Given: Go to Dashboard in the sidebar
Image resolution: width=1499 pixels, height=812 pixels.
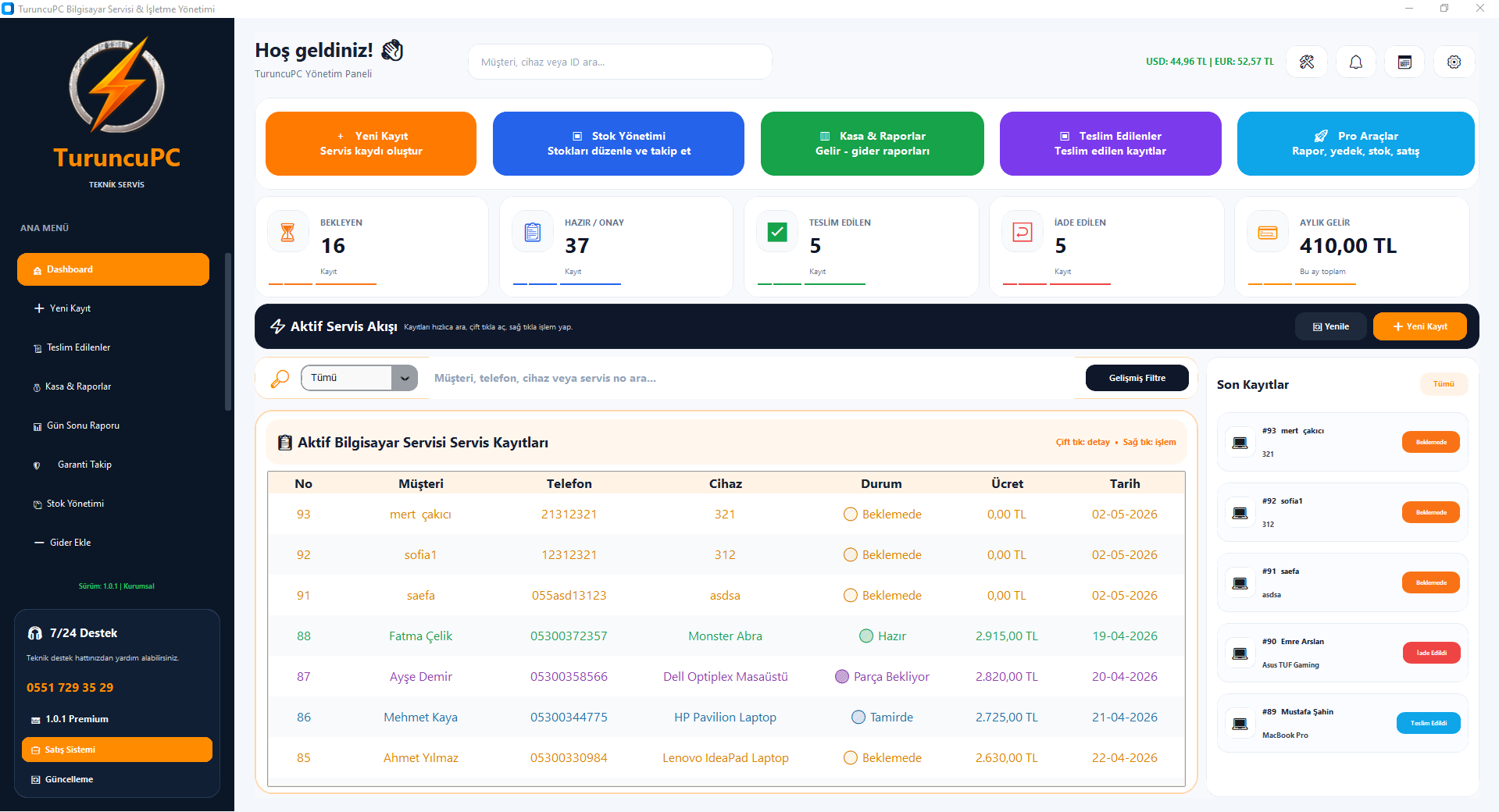Looking at the screenshot, I should (x=113, y=269).
